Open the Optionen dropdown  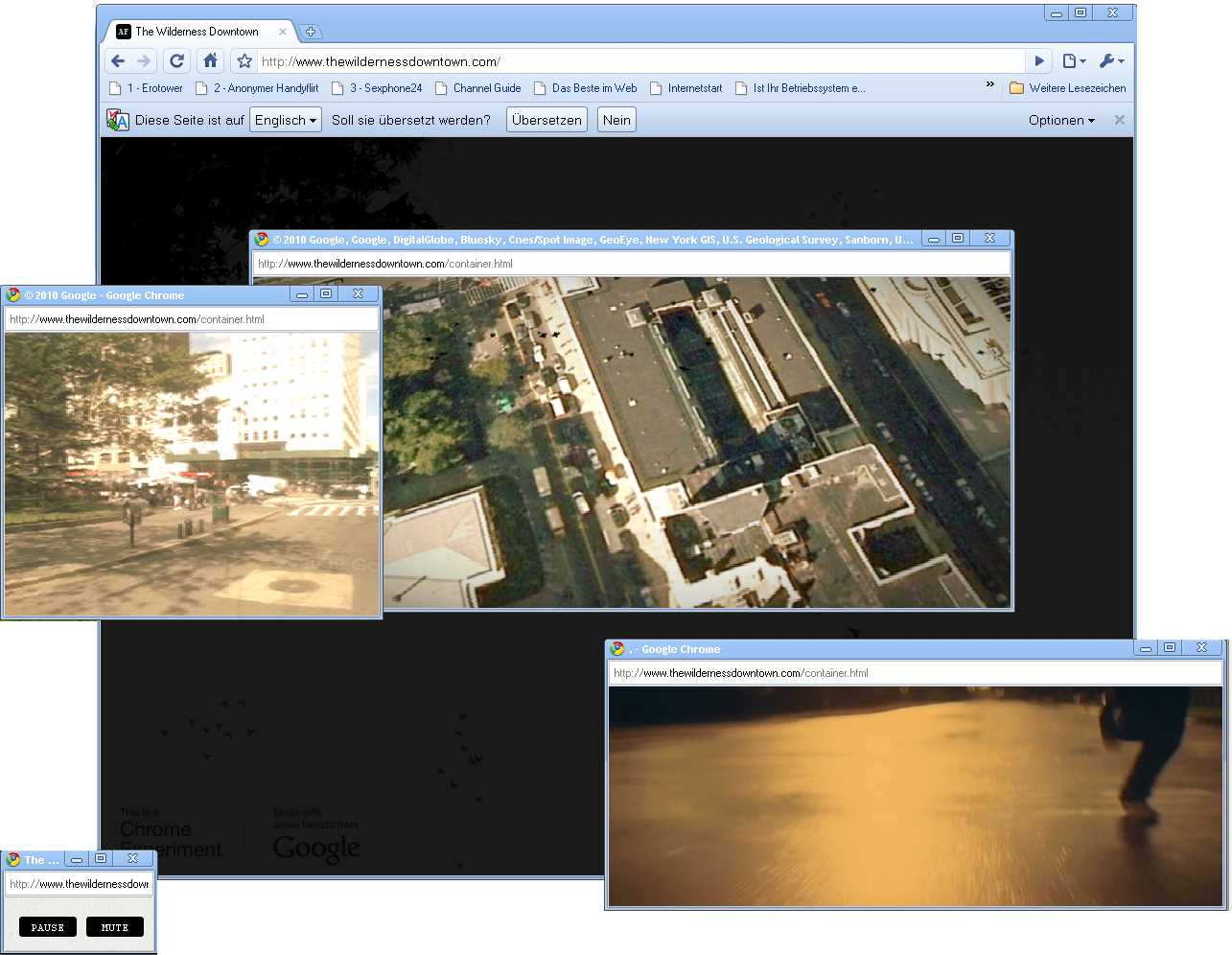[1061, 120]
